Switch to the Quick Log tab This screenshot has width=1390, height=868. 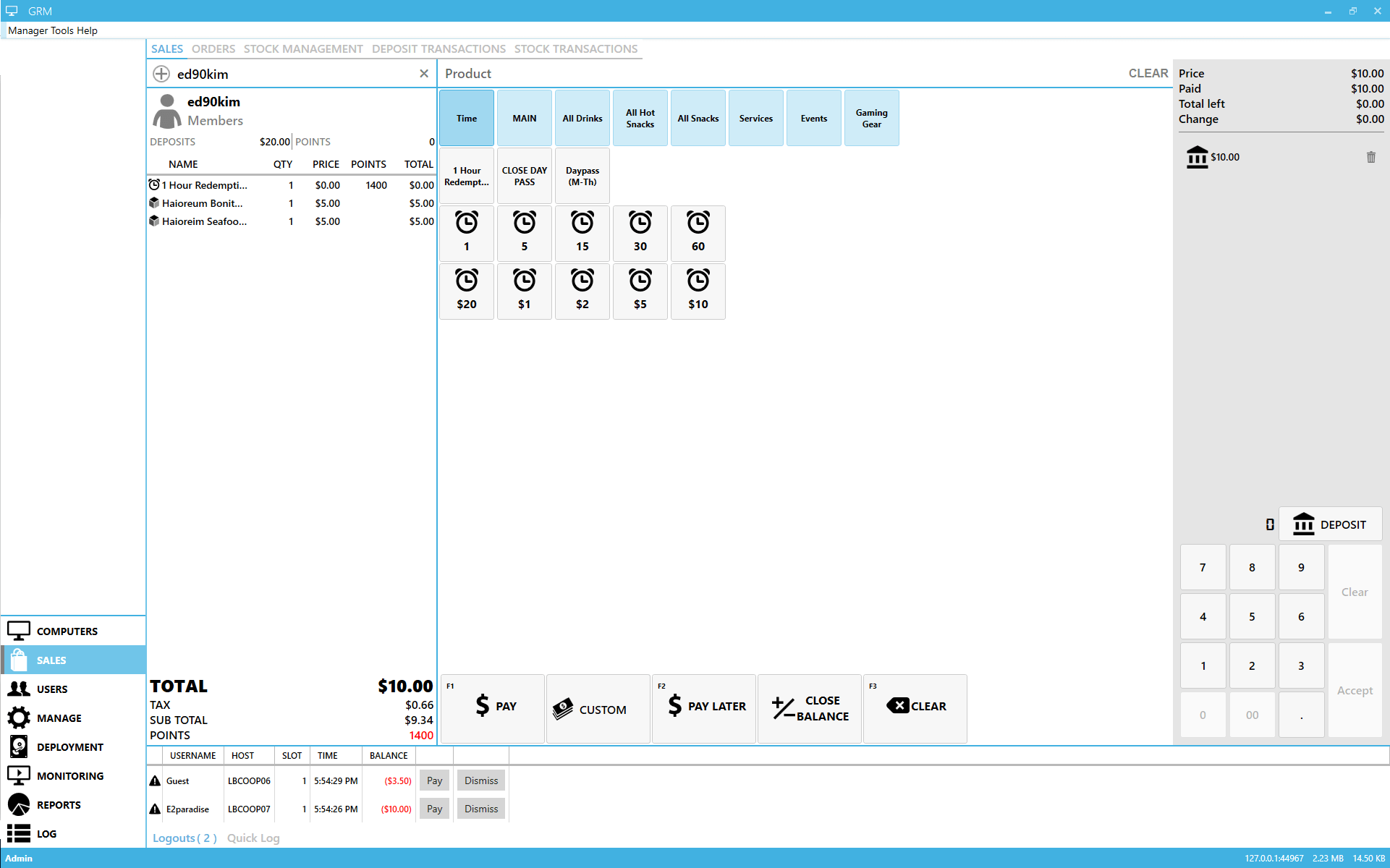click(x=253, y=838)
